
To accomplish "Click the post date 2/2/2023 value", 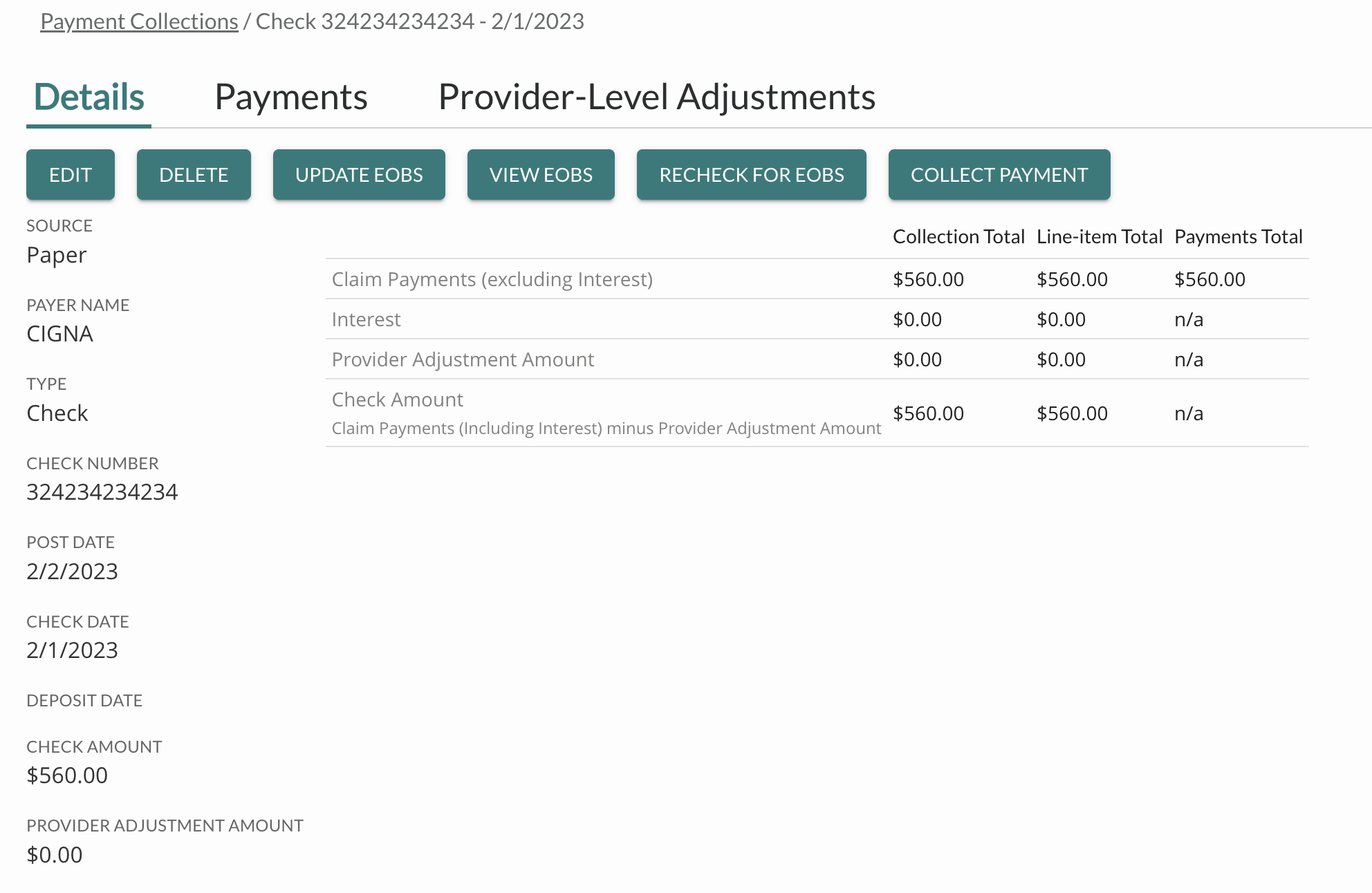I will [x=72, y=572].
